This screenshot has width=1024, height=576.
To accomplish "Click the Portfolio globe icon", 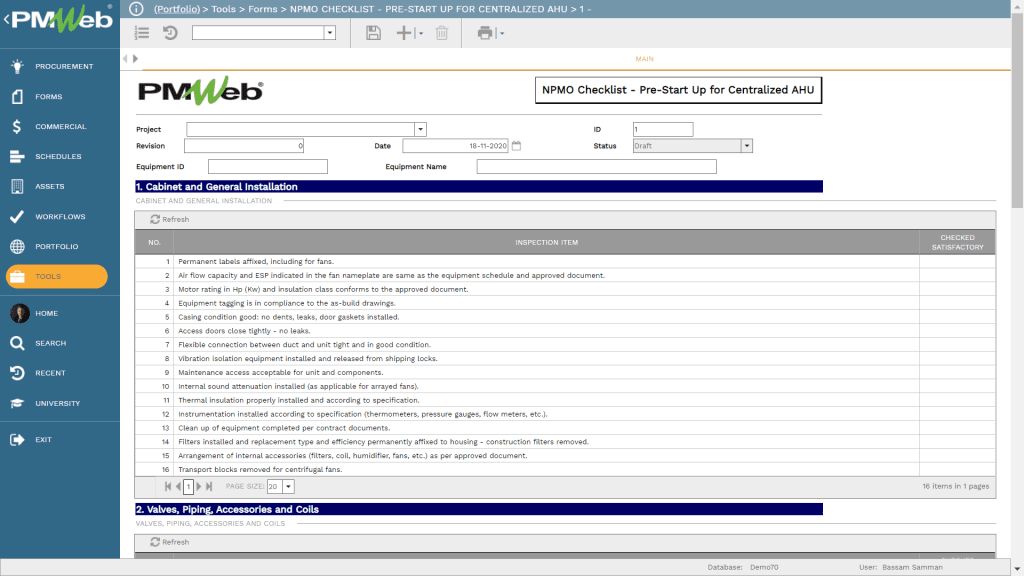I will click(x=17, y=247).
